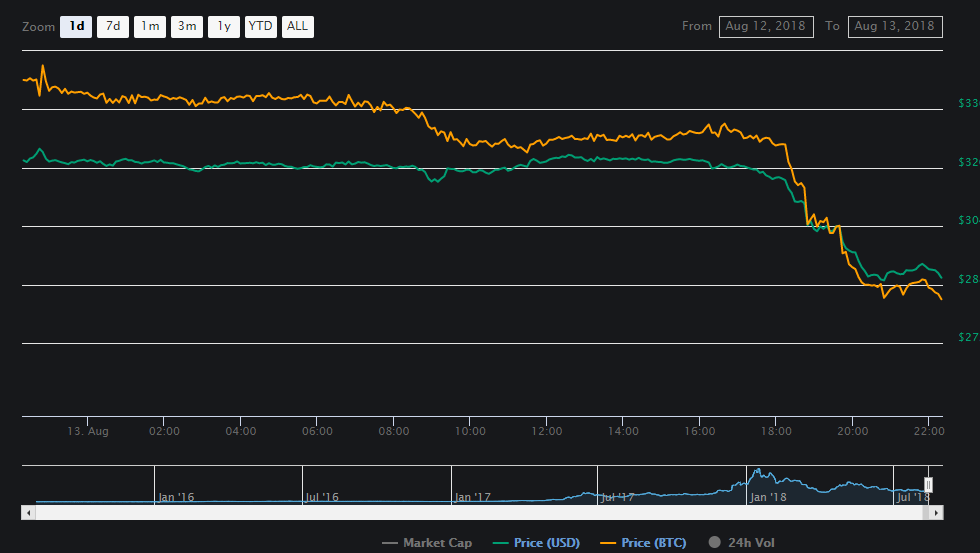This screenshot has width=980, height=553.
Task: Click the orange Price (BTC) legend line
Action: tap(609, 543)
